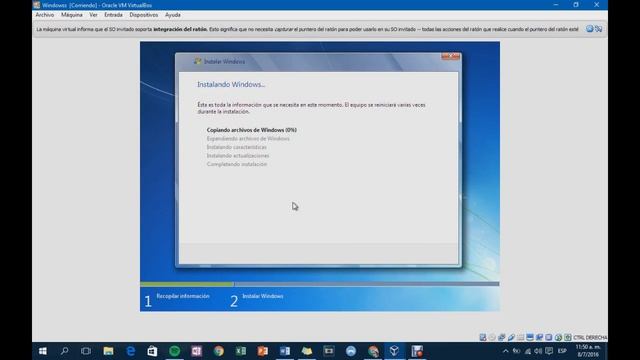Open the taskbar clock showing 11:50 a.m.
Screen dimensions: 640x360
point(588,351)
